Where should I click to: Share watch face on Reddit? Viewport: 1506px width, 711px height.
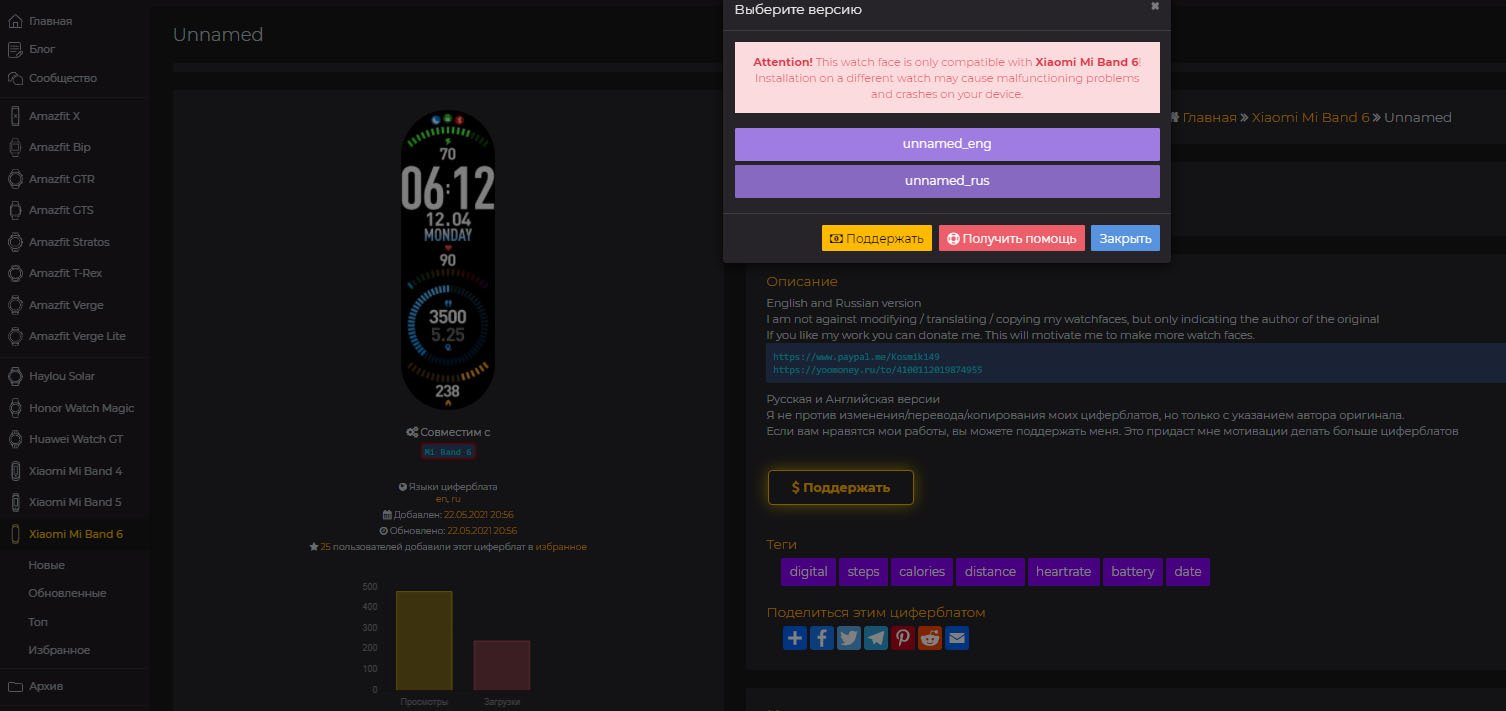coord(930,638)
